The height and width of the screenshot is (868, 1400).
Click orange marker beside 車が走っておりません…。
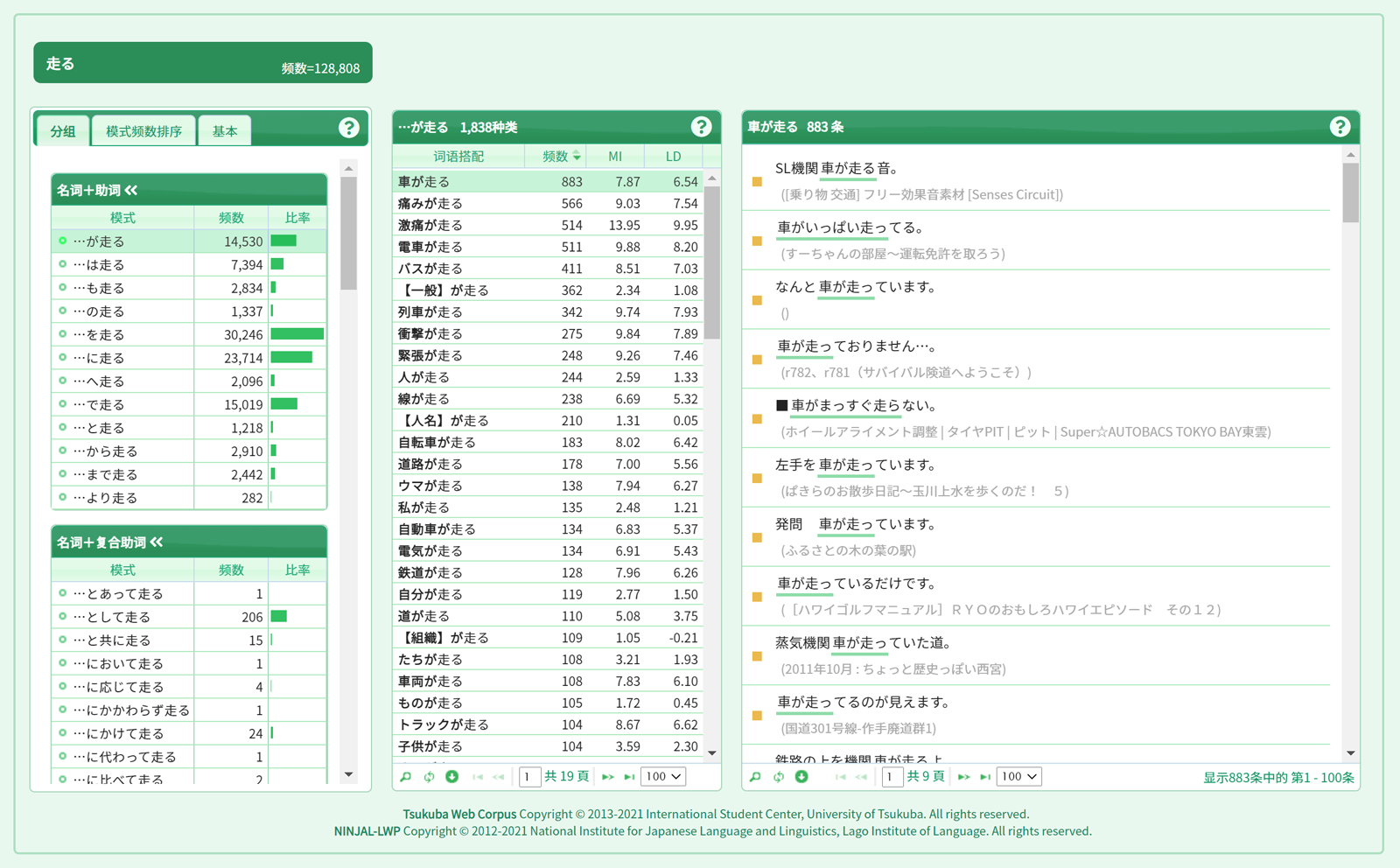[x=757, y=360]
